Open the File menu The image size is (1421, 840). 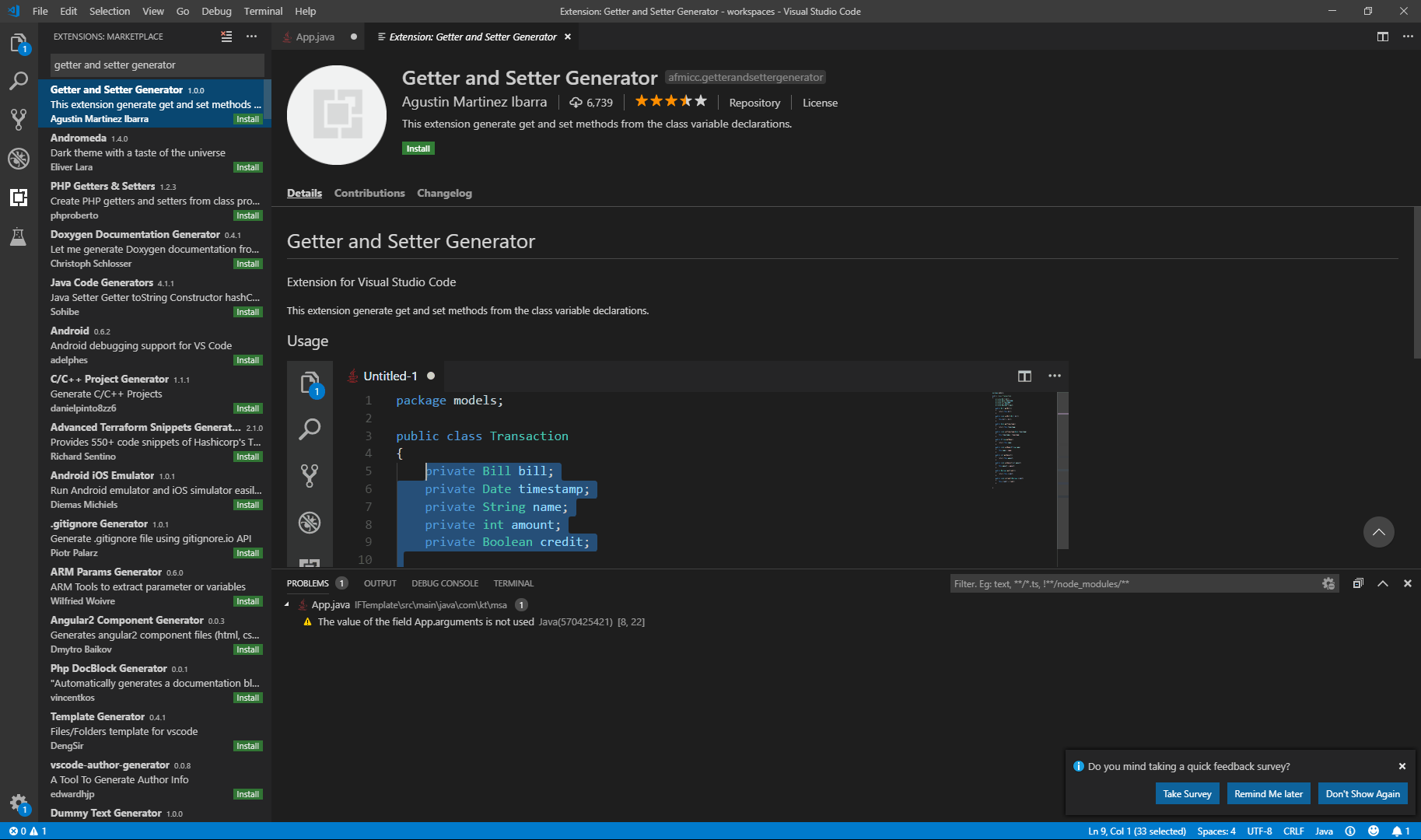tap(40, 11)
